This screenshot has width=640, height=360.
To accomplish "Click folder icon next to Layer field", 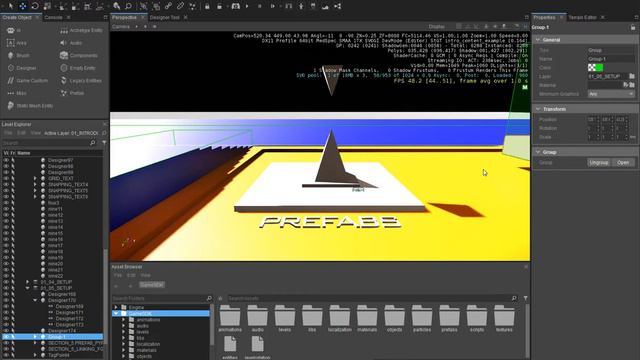I will [632, 76].
